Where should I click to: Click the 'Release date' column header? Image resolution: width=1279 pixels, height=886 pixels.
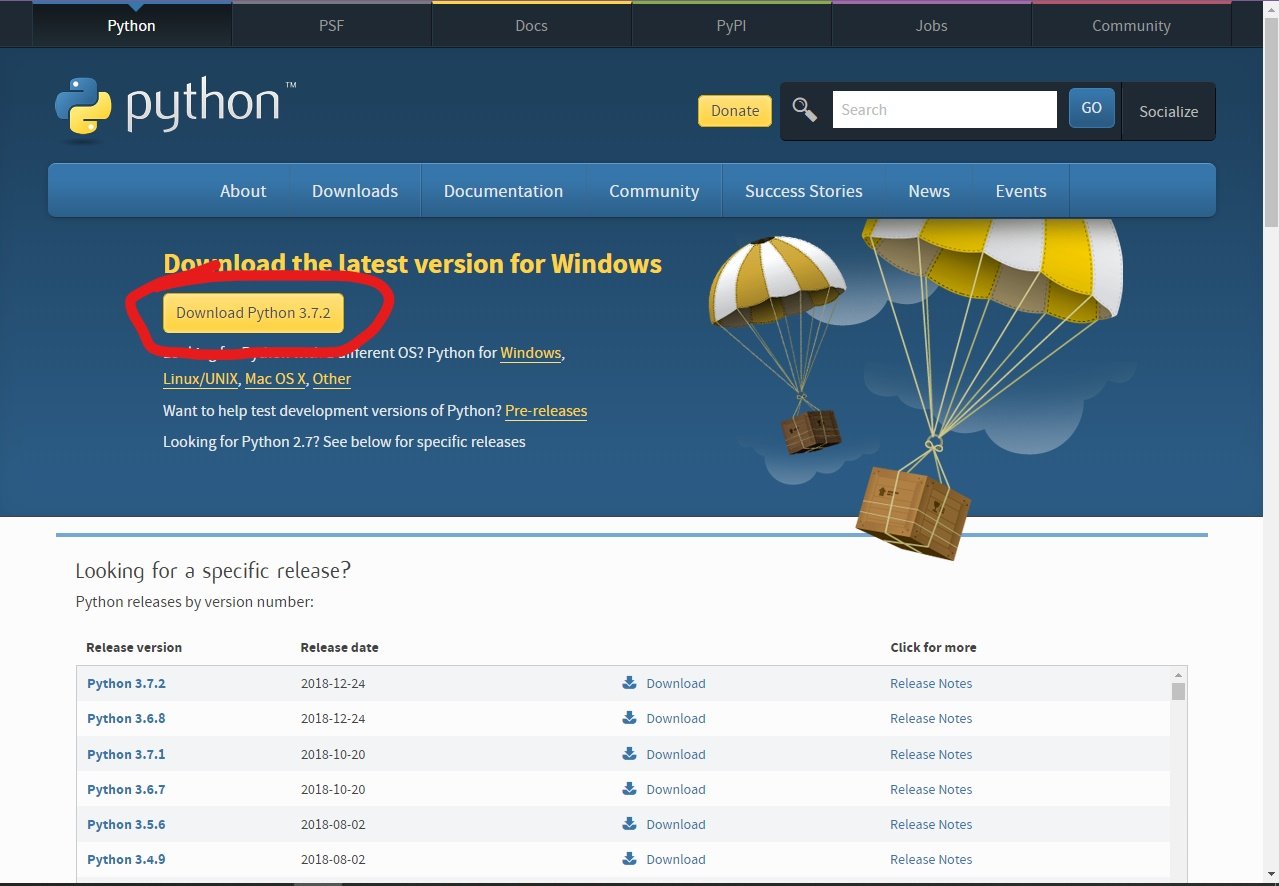point(339,647)
